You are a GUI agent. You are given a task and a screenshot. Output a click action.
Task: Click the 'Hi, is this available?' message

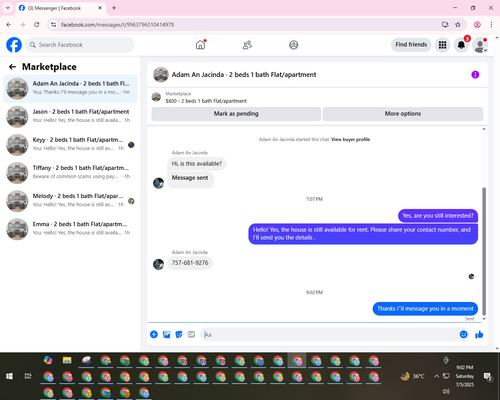196,164
